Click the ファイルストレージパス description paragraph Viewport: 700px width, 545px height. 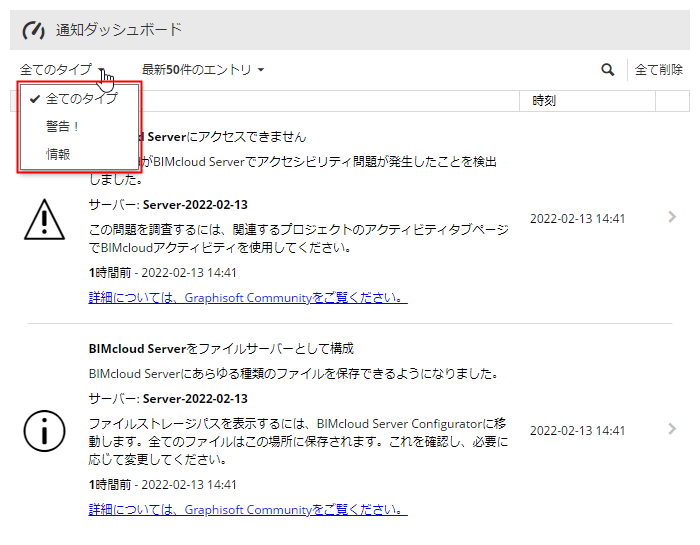point(298,441)
